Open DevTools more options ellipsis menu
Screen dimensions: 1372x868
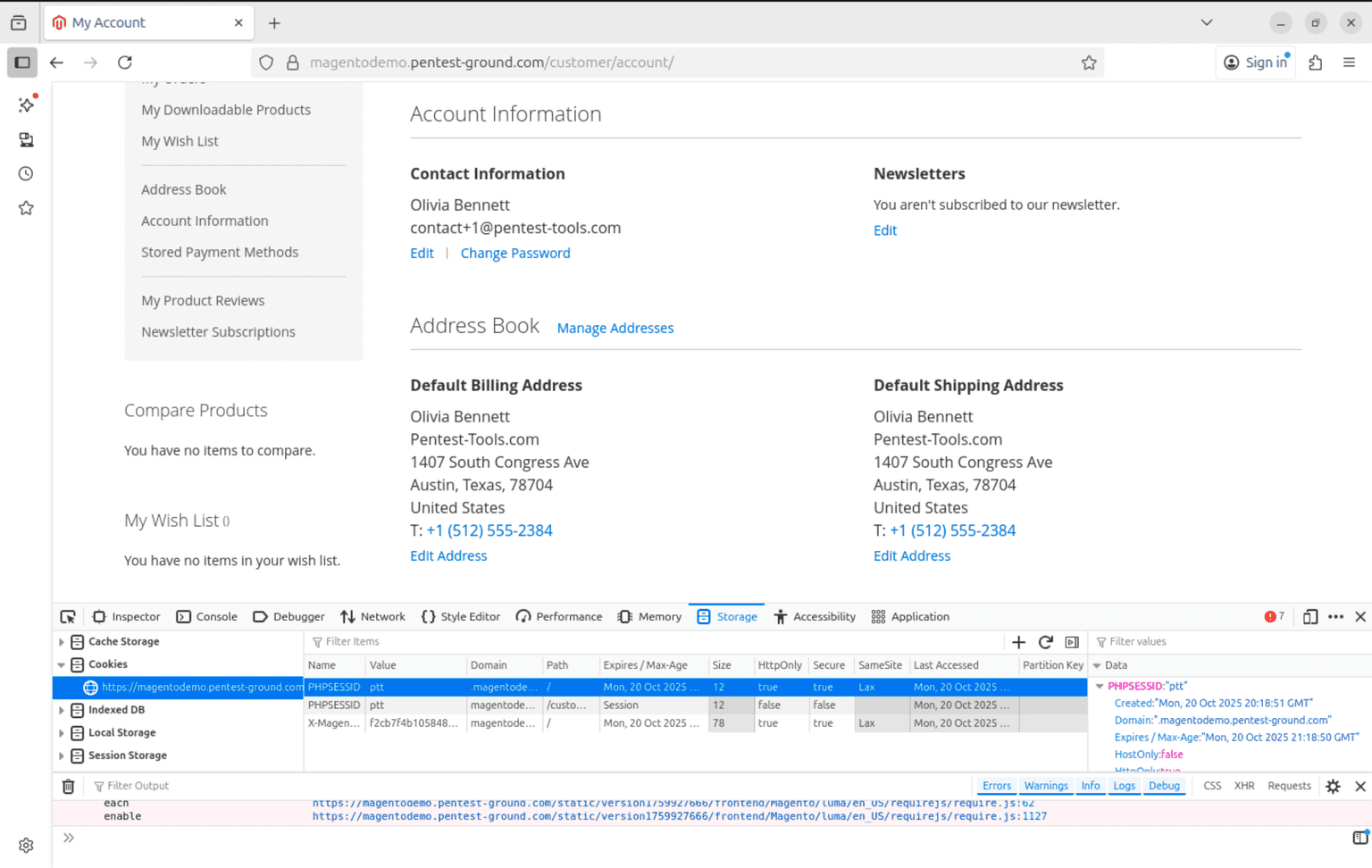pyautogui.click(x=1335, y=617)
